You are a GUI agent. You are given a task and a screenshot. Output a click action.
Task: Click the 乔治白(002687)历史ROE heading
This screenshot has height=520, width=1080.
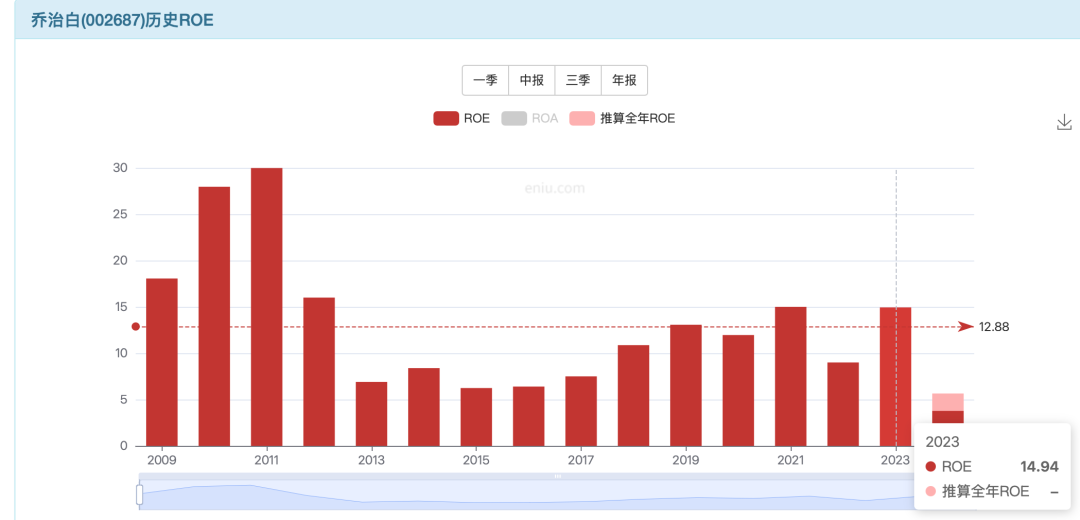coord(123,20)
